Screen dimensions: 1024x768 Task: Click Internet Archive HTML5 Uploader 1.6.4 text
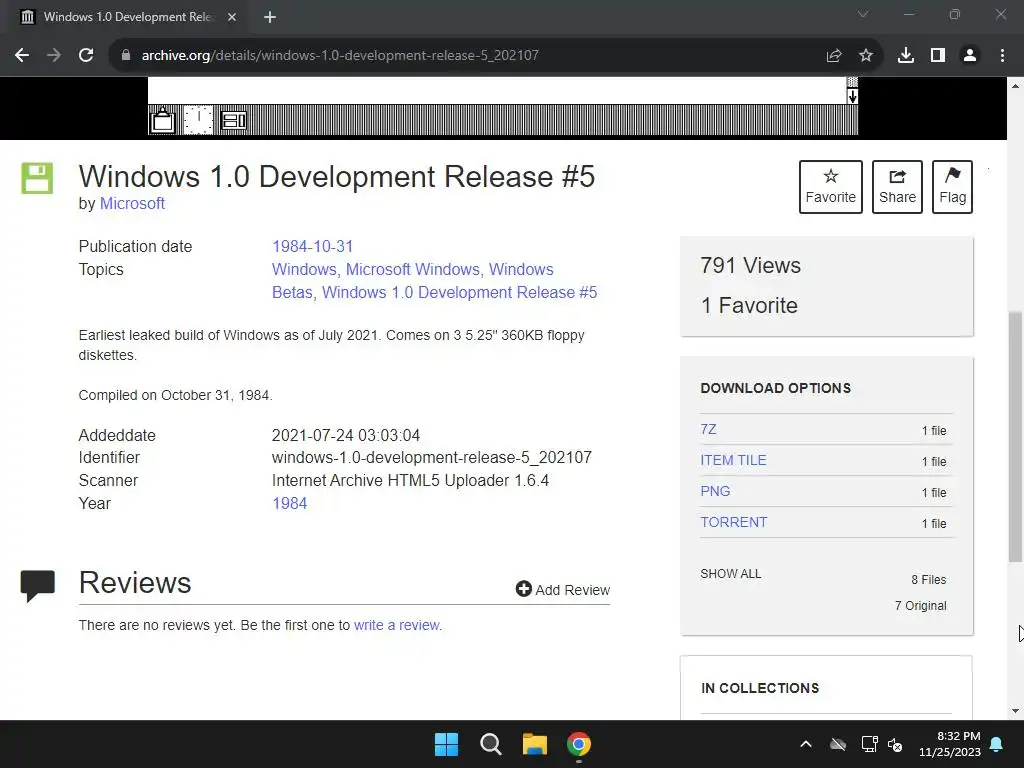pyautogui.click(x=410, y=481)
